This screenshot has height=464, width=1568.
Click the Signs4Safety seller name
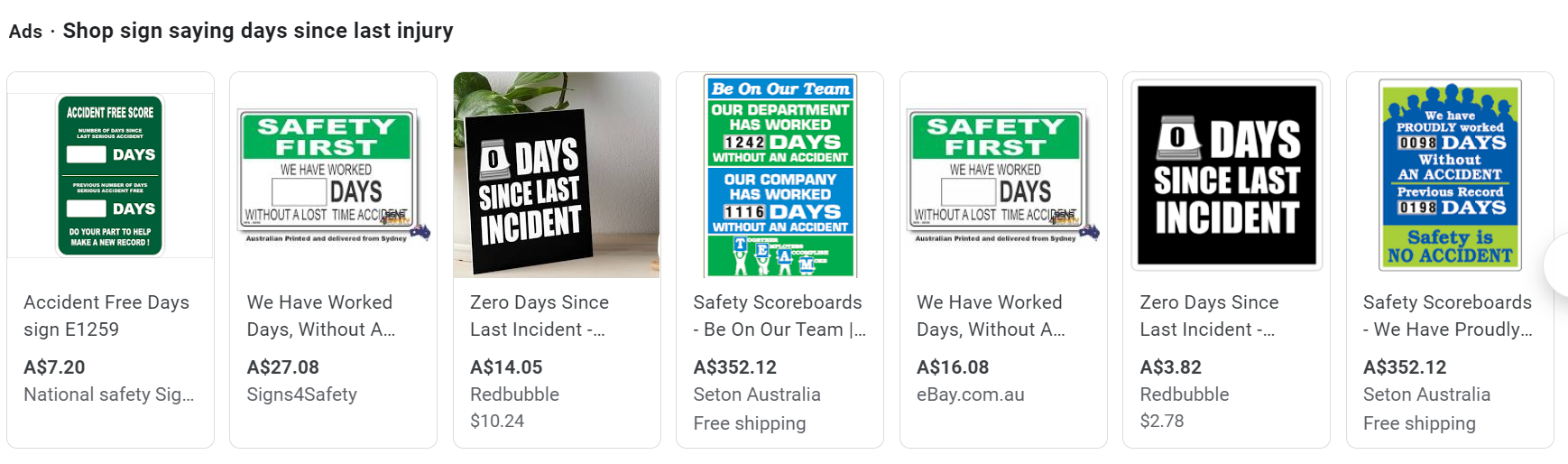pyautogui.click(x=302, y=394)
